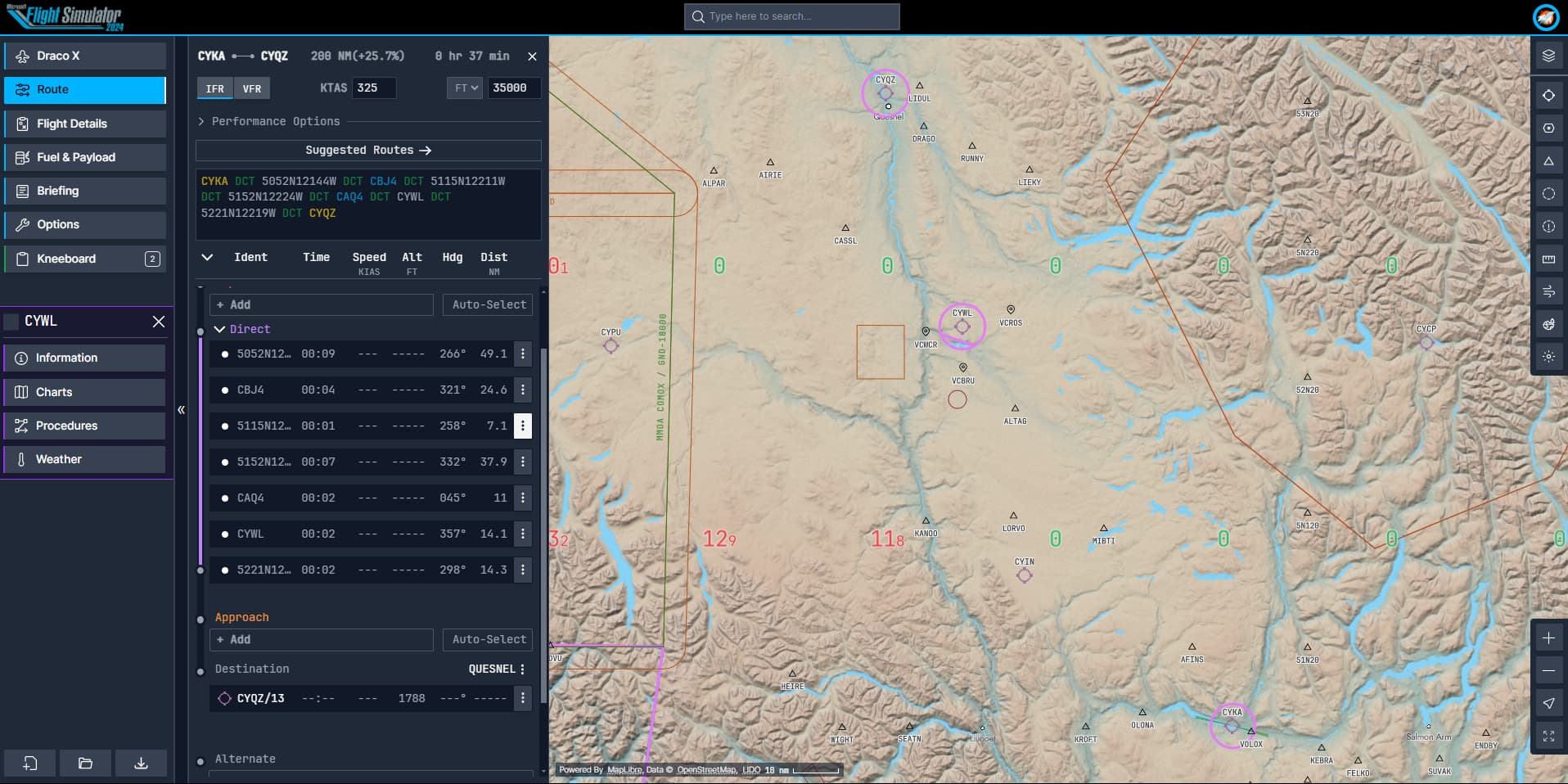Expand the Performance Options section
Viewport: 1568px width, 784px height.
point(270,121)
